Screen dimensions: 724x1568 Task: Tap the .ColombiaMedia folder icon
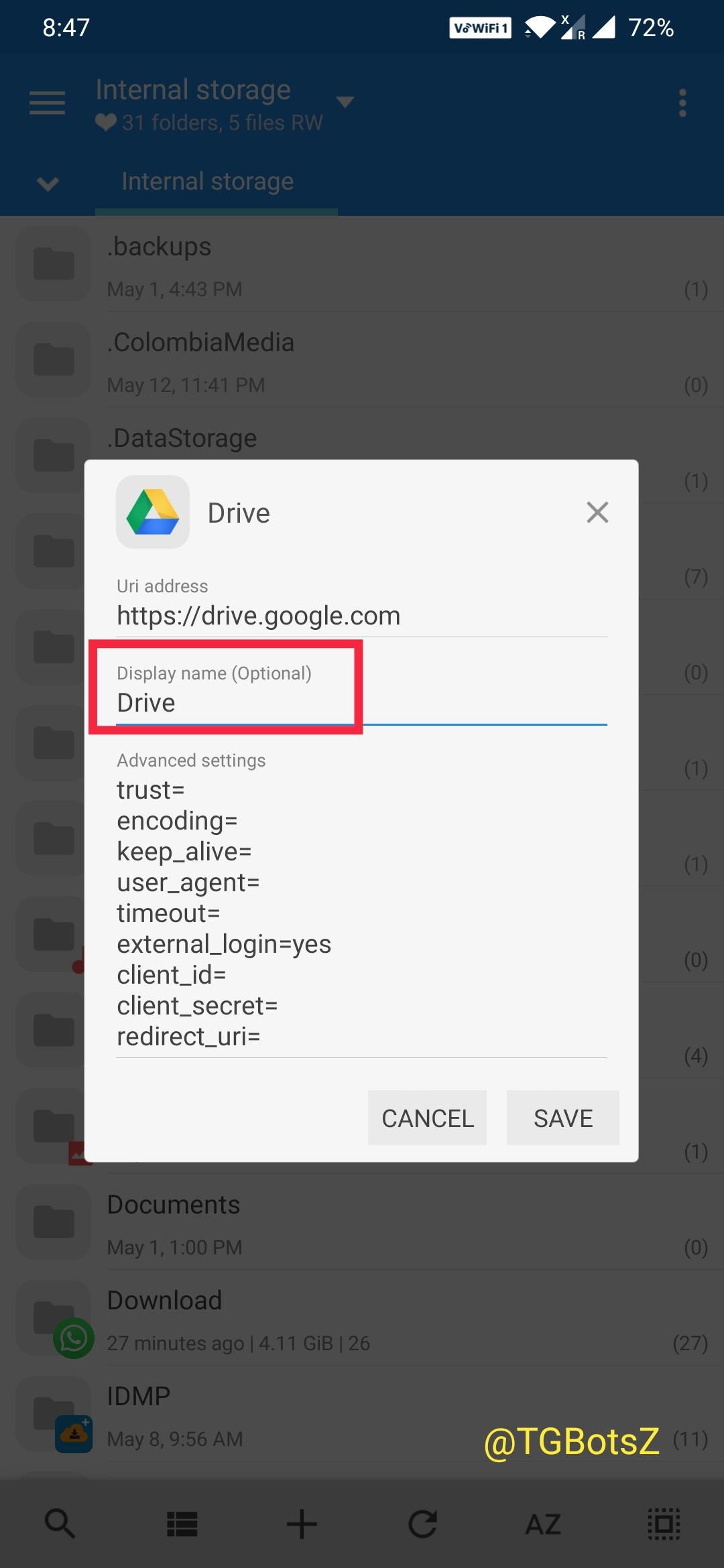pos(54,359)
